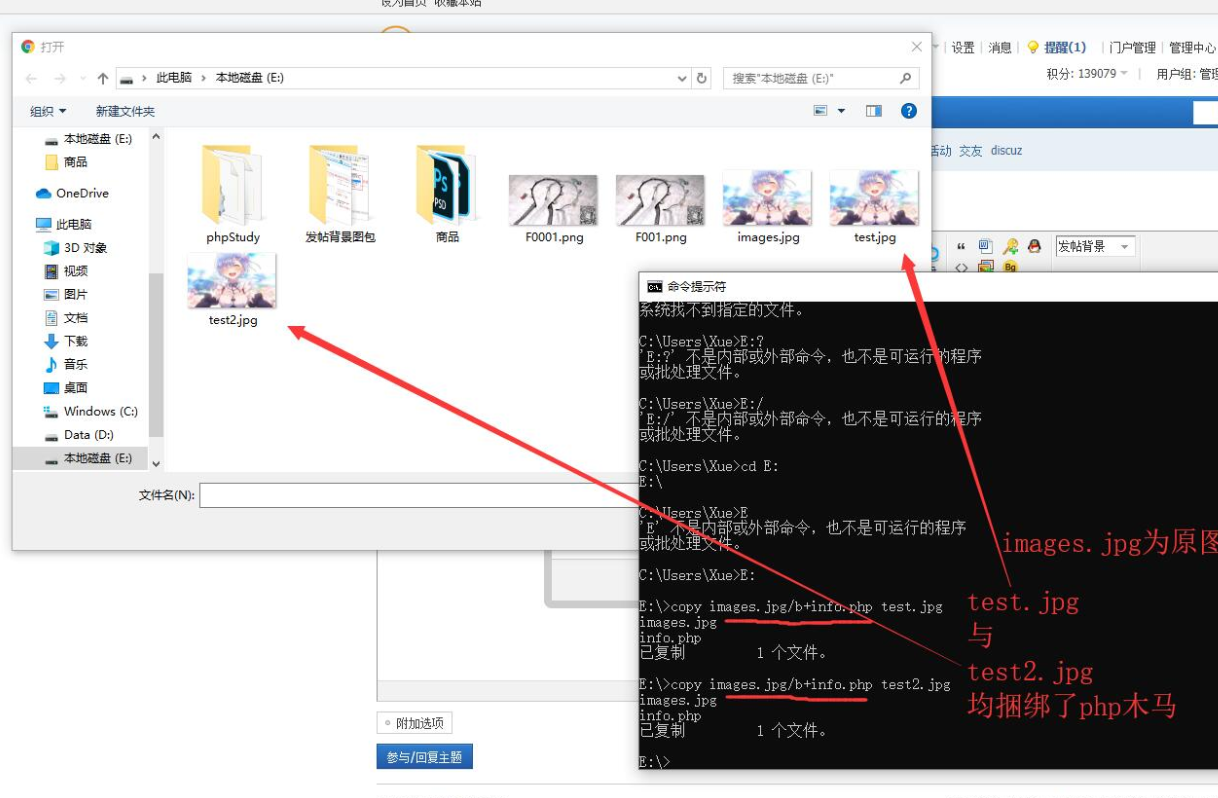The image size is (1218, 798).
Task: Select 商品 folder in sidebar
Action: [66, 162]
